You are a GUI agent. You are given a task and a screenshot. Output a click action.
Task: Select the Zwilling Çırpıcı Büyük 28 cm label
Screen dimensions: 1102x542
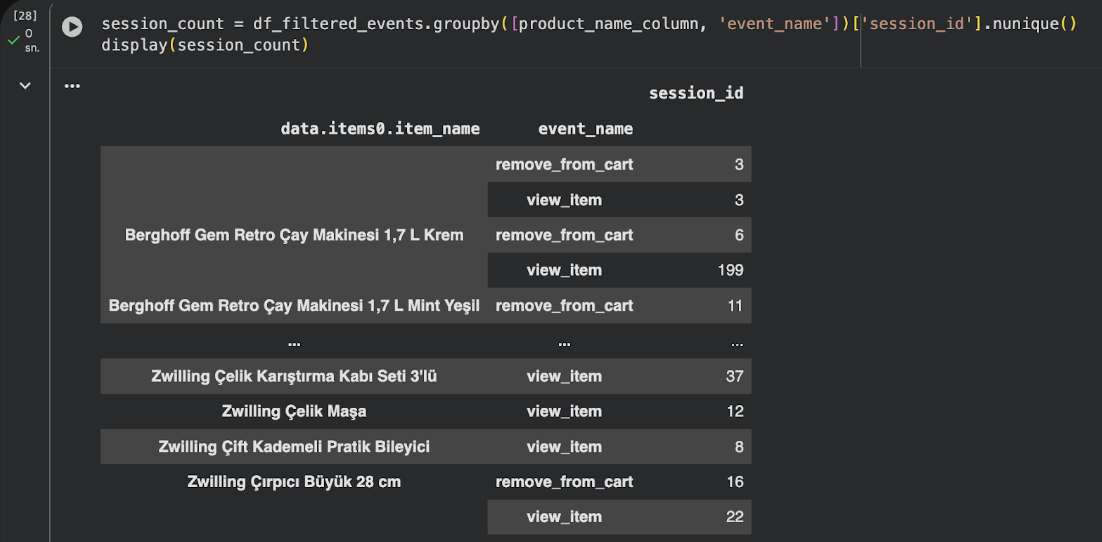294,482
